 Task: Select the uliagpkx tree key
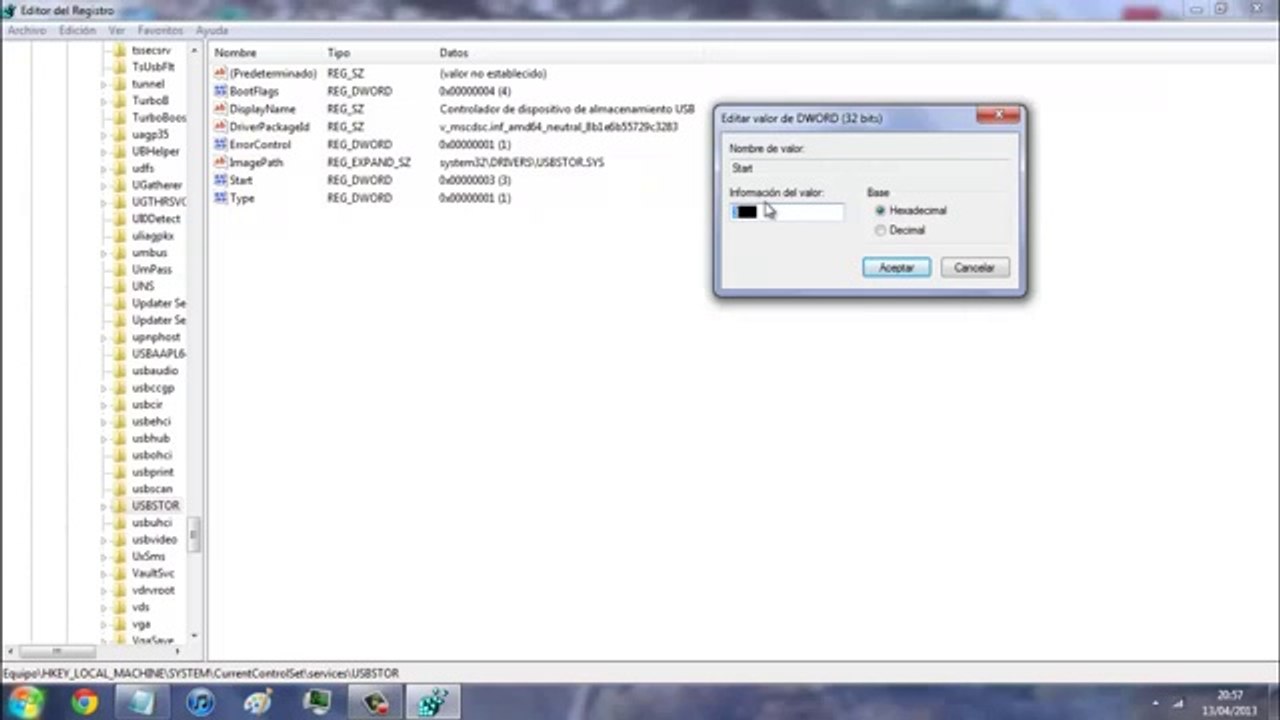click(153, 236)
